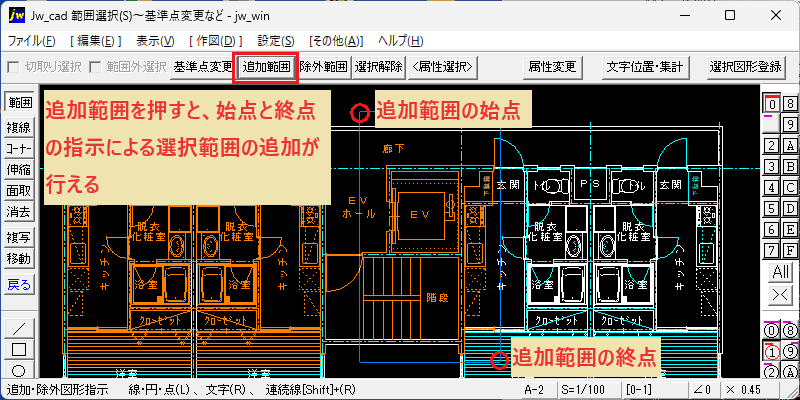Click the <属性選択> button

(x=443, y=67)
